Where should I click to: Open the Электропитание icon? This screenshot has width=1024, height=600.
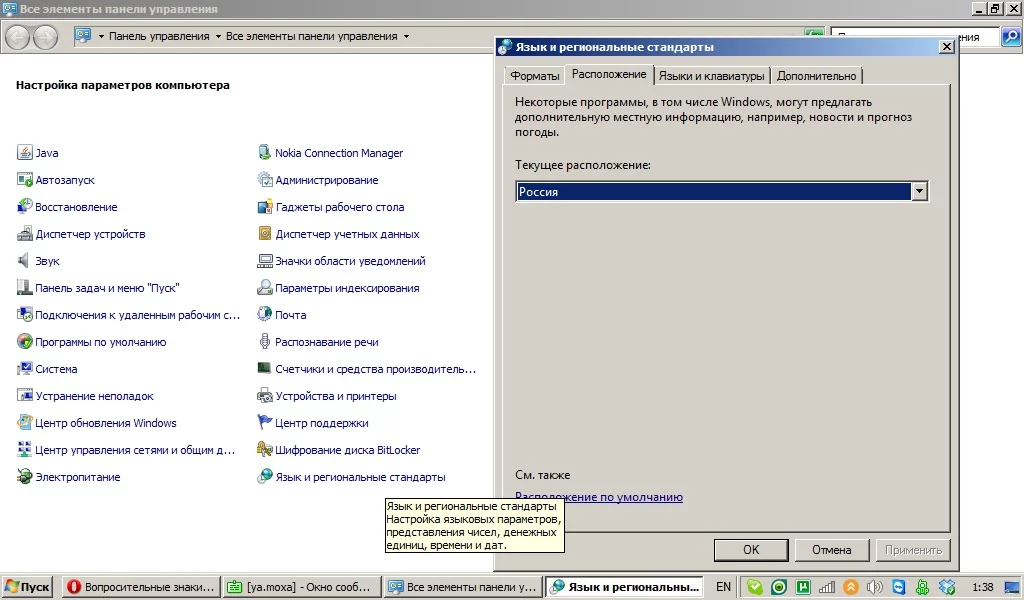point(25,477)
